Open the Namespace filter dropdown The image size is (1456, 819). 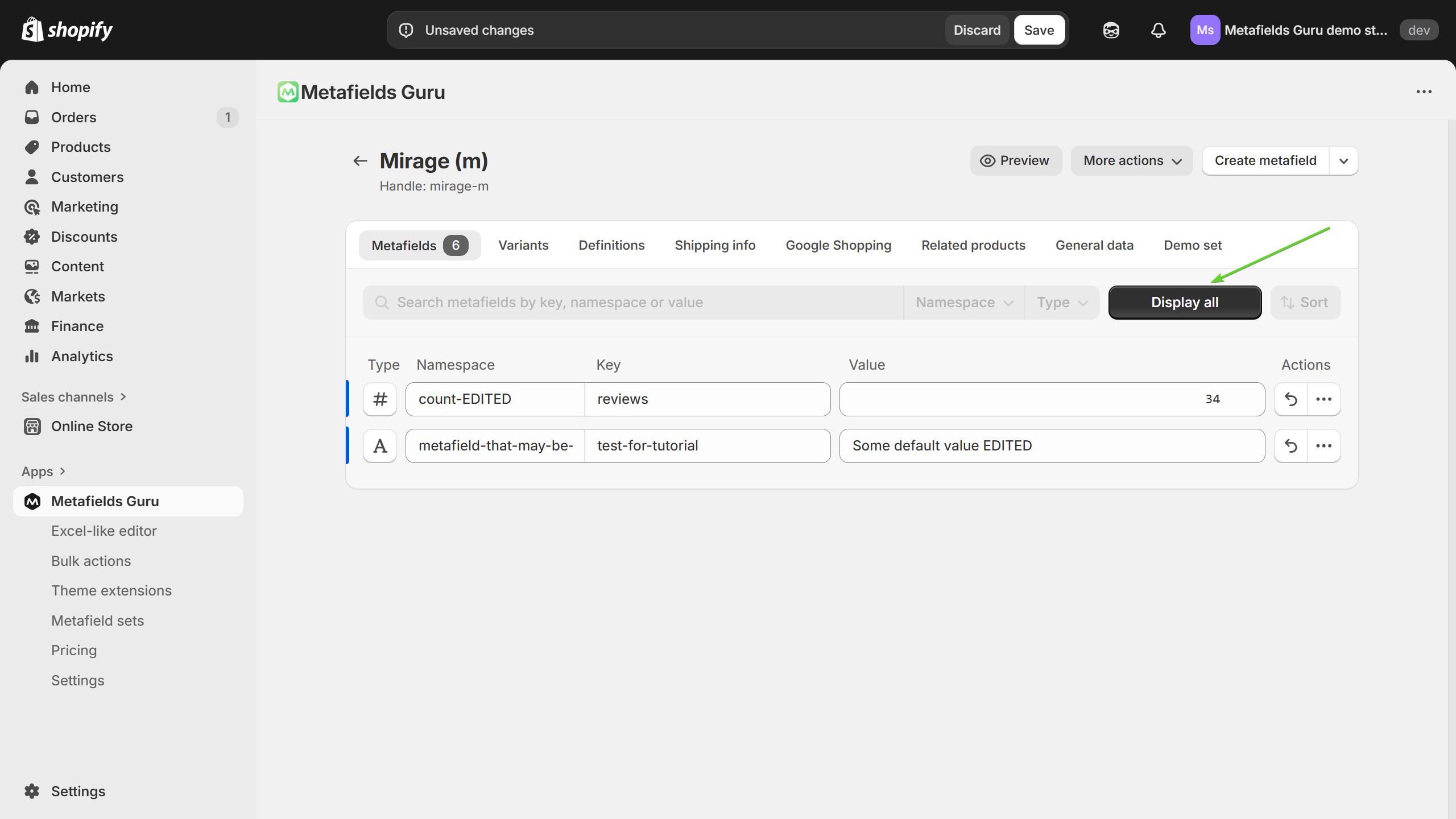tap(964, 303)
